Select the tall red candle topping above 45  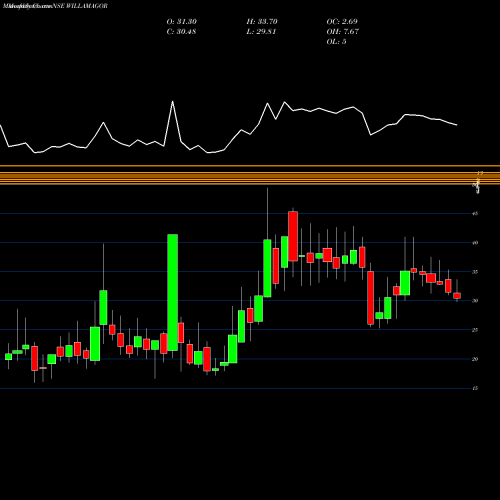[x=293, y=236]
